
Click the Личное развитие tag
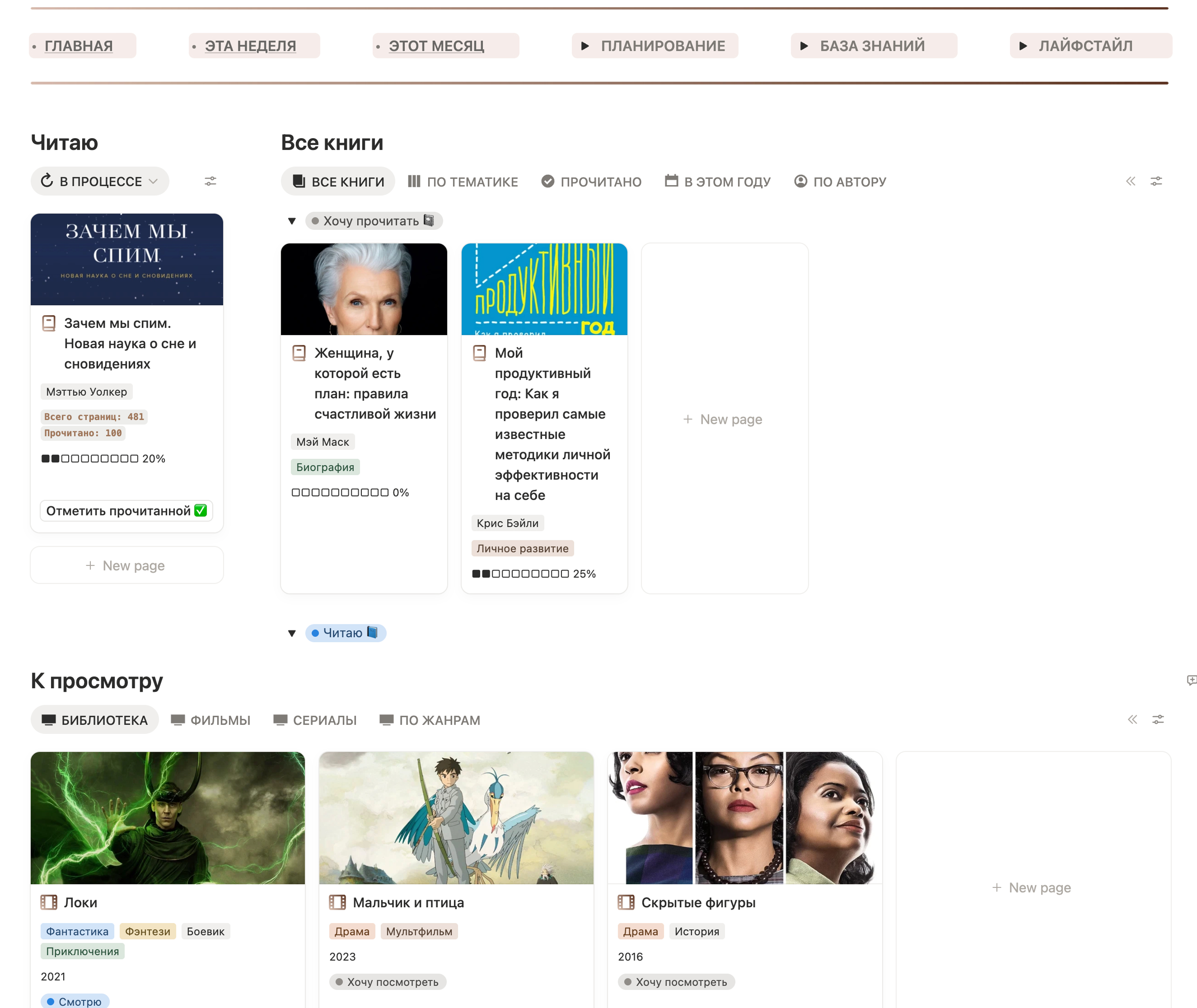[x=523, y=548]
